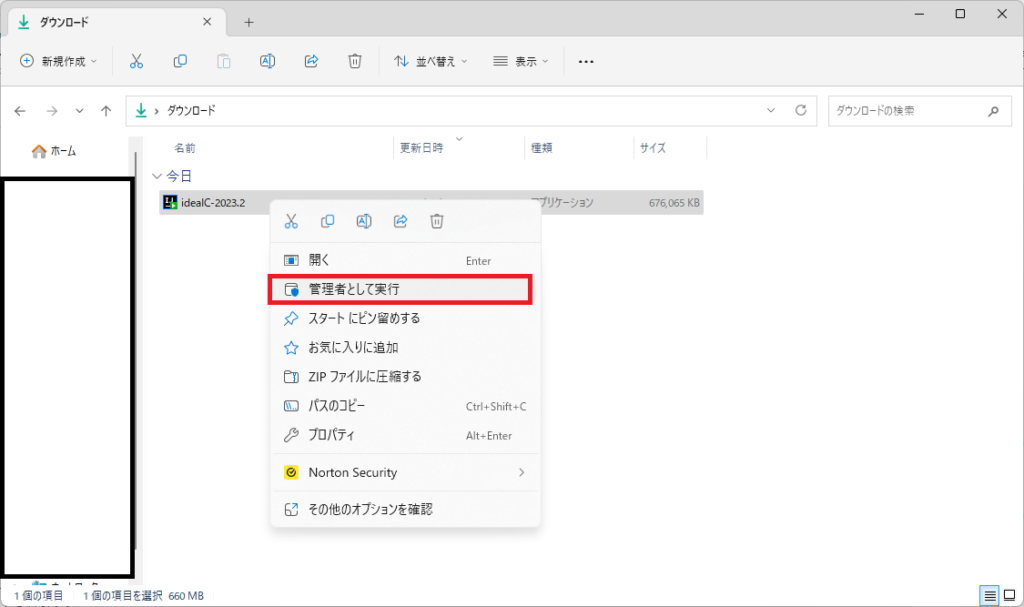Close the ダウンロード tab

click(207, 22)
